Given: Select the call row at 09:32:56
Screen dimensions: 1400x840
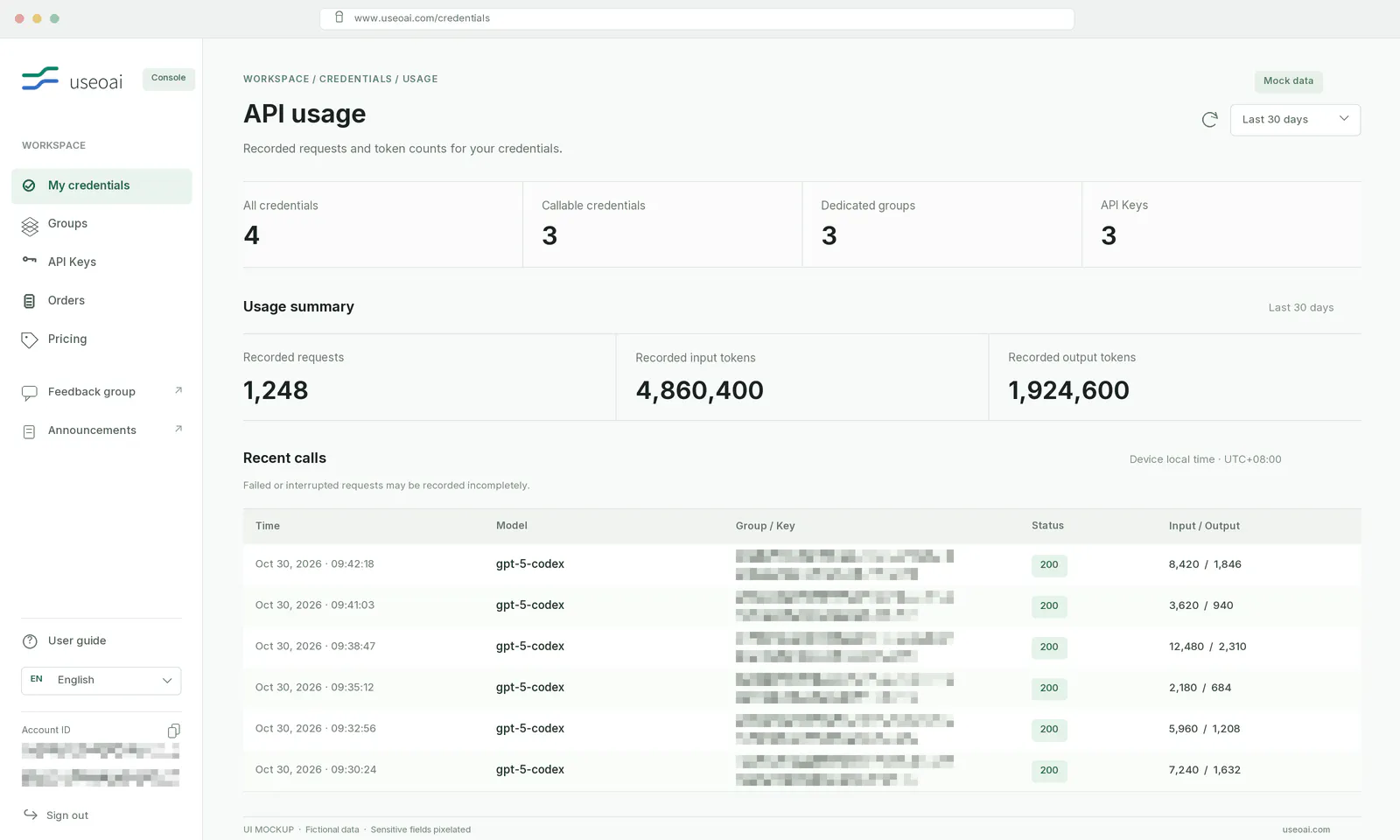Looking at the screenshot, I should [801, 729].
